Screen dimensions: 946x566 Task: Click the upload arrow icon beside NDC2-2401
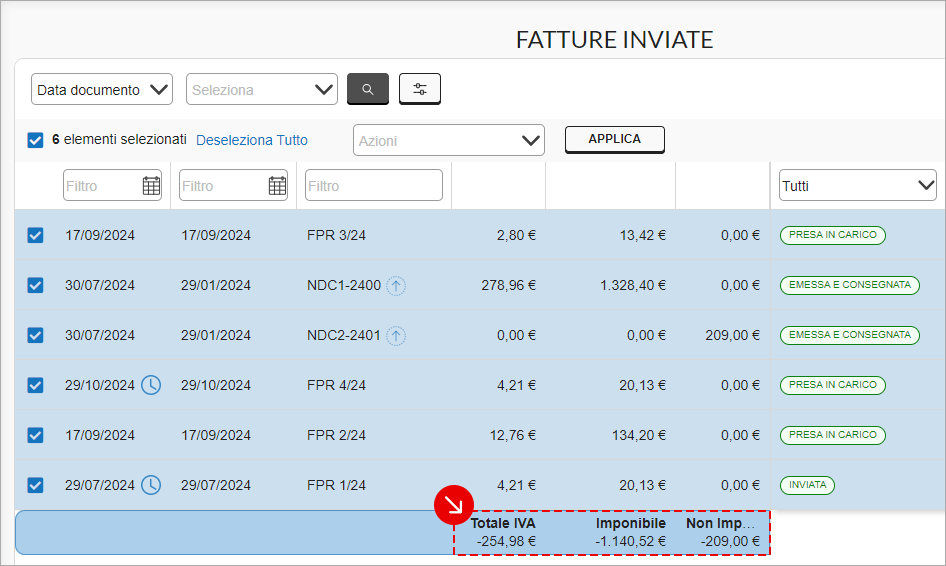click(x=396, y=336)
